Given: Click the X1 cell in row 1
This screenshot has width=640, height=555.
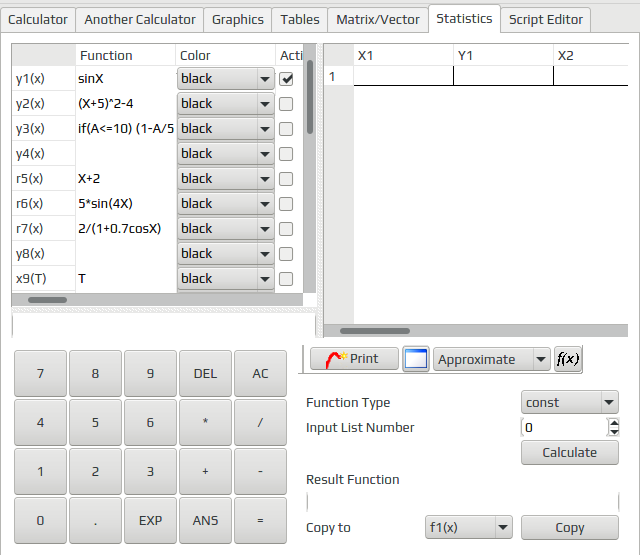Looking at the screenshot, I should tap(404, 76).
